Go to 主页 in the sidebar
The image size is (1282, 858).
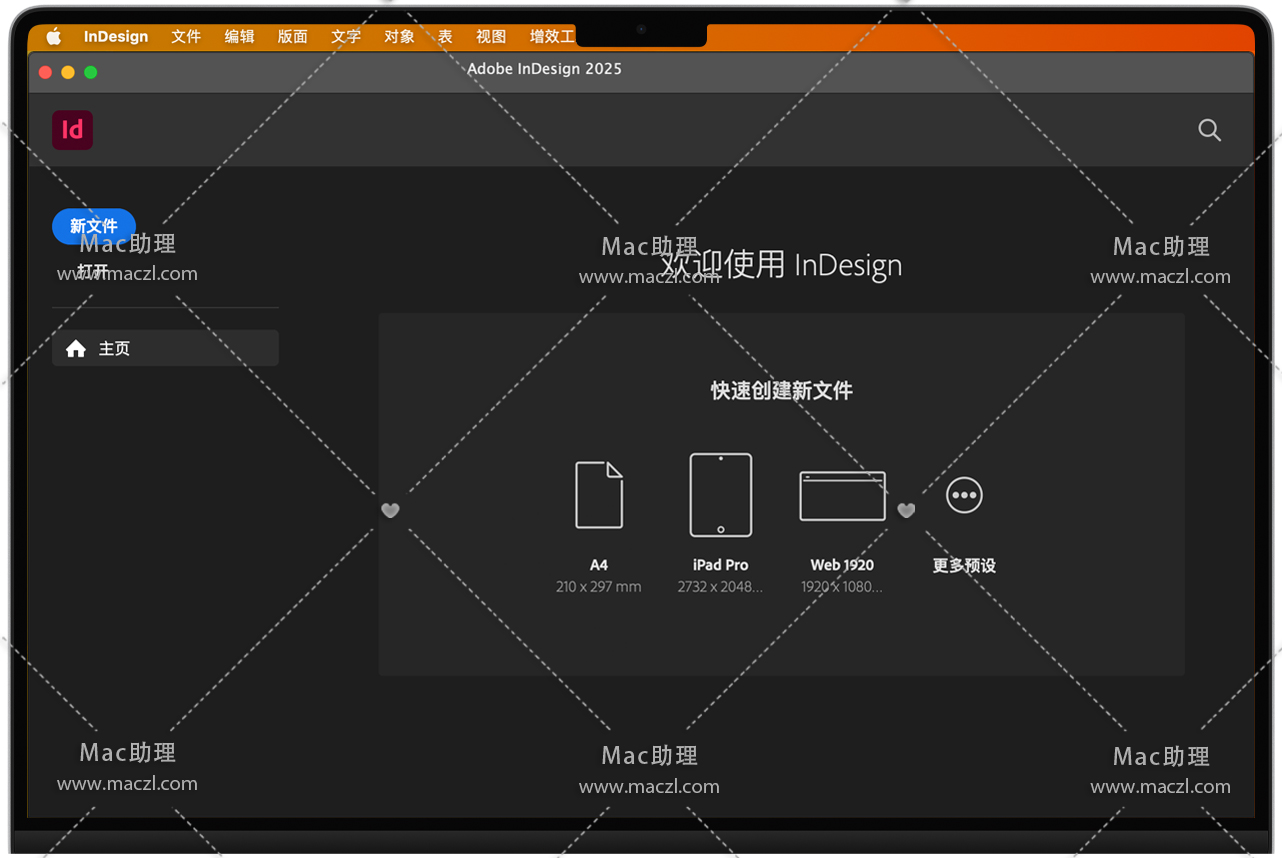tap(165, 348)
